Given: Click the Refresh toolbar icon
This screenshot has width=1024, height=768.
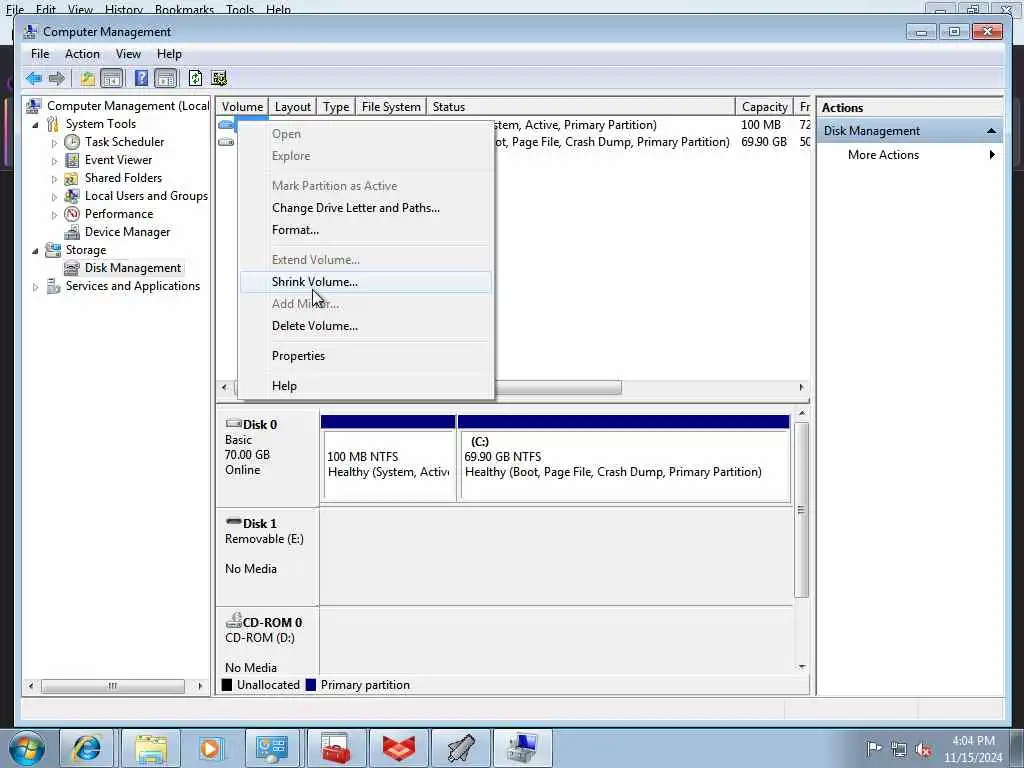Looking at the screenshot, I should pos(195,79).
